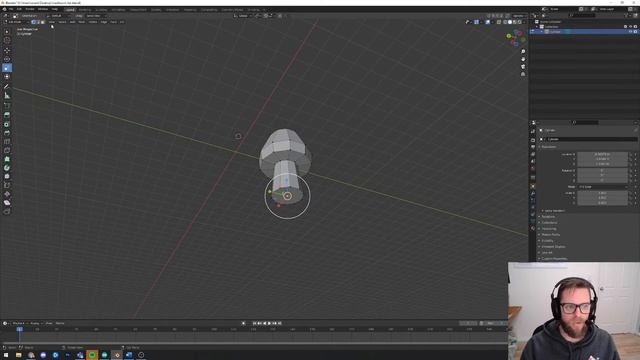The image size is (640, 360).
Task: Open the File menu
Action: pyautogui.click(x=11, y=9)
